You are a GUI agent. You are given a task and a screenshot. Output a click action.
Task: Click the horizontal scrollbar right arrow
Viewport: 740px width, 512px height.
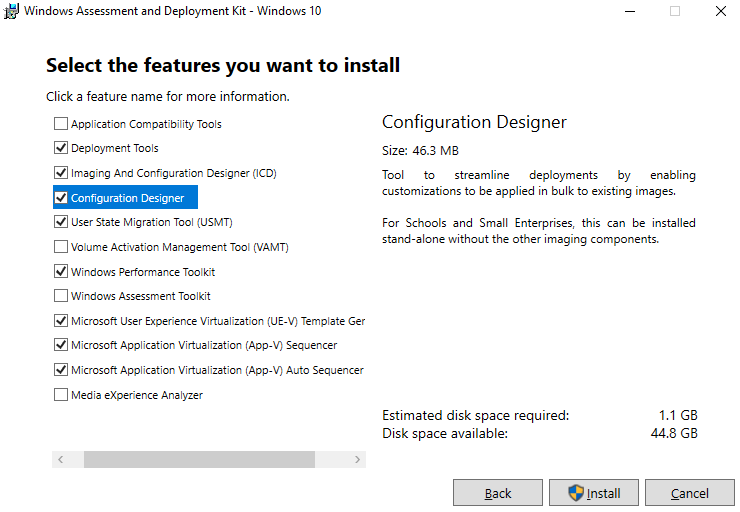pyautogui.click(x=358, y=460)
